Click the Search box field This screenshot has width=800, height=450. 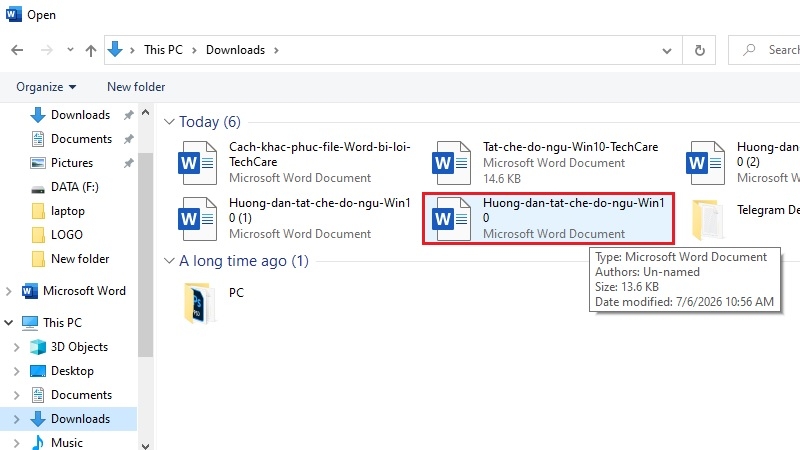click(764, 50)
